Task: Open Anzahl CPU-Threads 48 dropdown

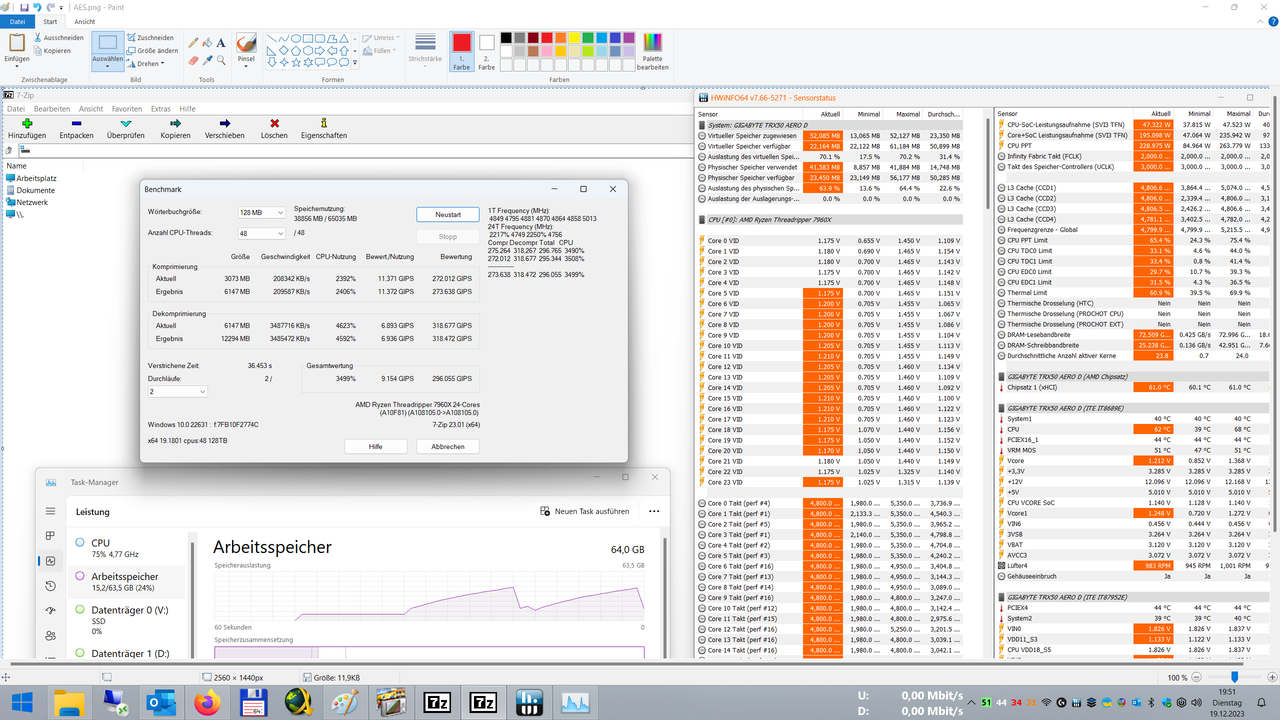Action: pos(262,233)
